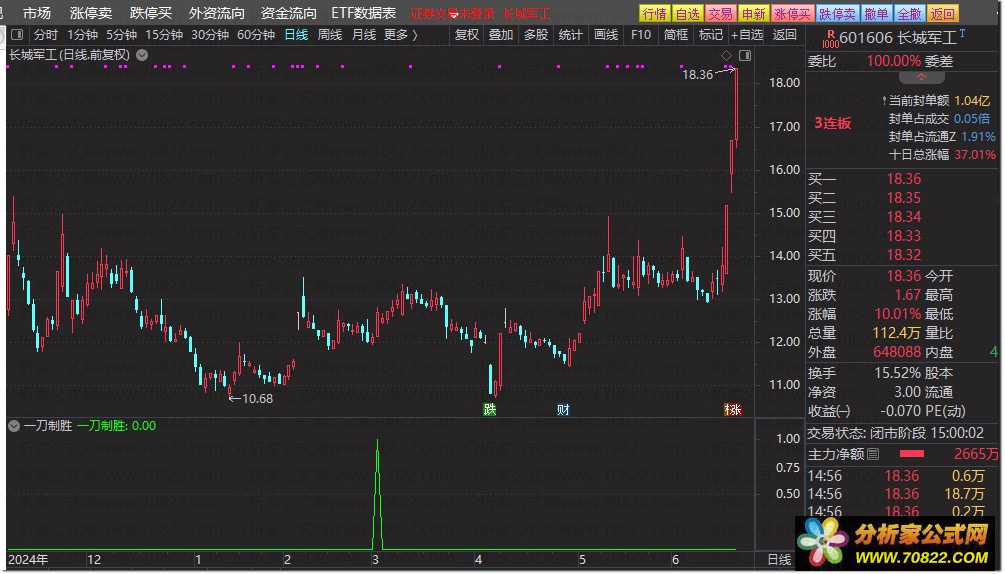Click the 买五 price 18.32
1005x574 pixels.
click(904, 255)
